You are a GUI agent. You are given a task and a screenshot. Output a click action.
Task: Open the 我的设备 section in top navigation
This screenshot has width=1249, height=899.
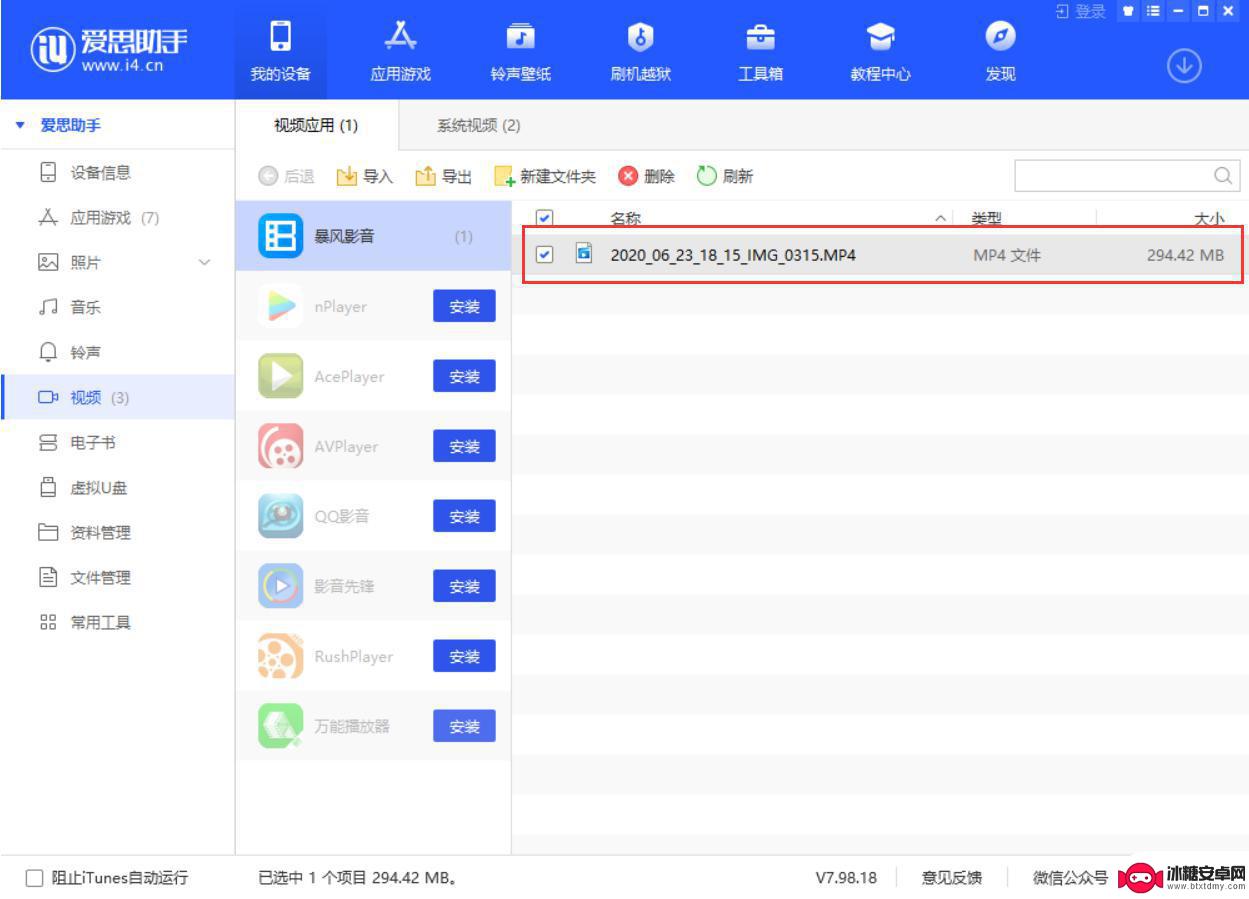280,51
